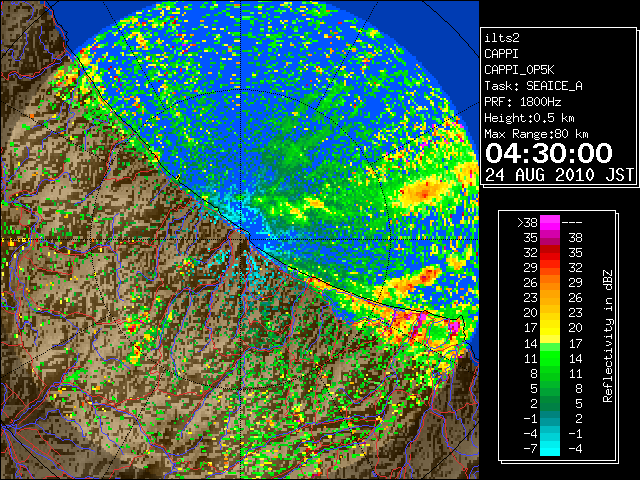Select the Task: SEAICE_A text line

coord(533,86)
